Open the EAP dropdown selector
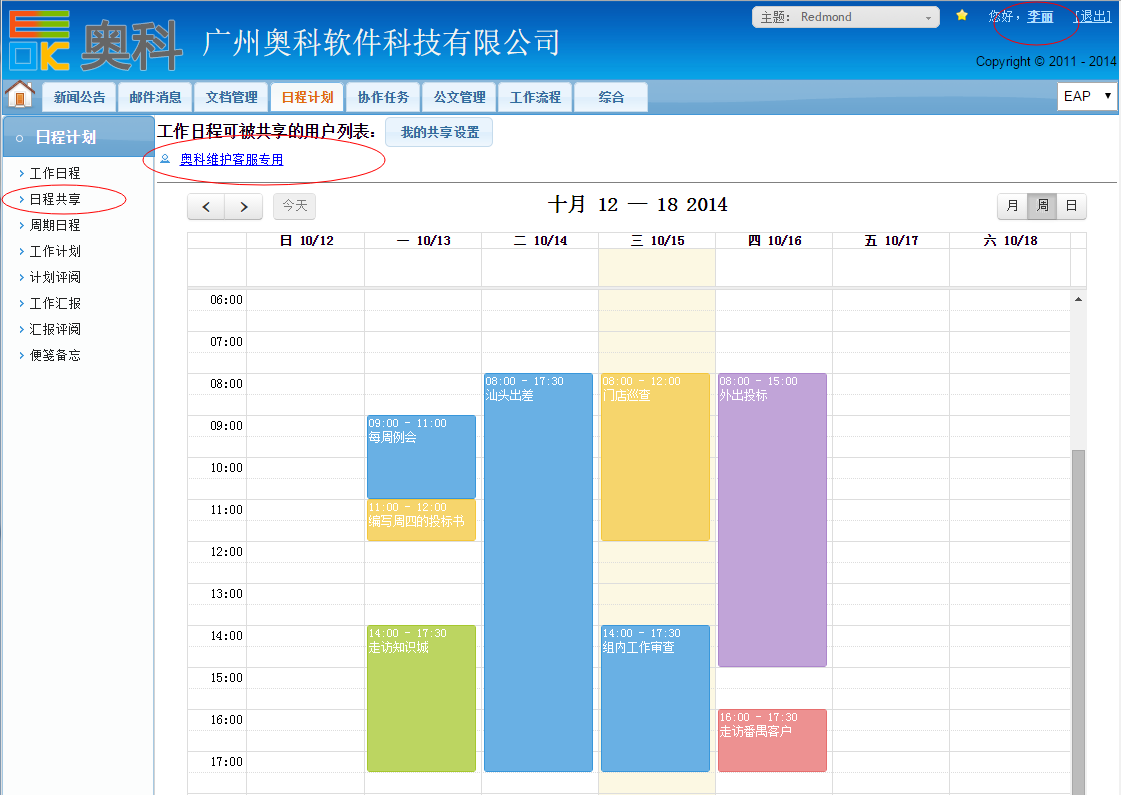1121x795 pixels. pyautogui.click(x=1087, y=96)
